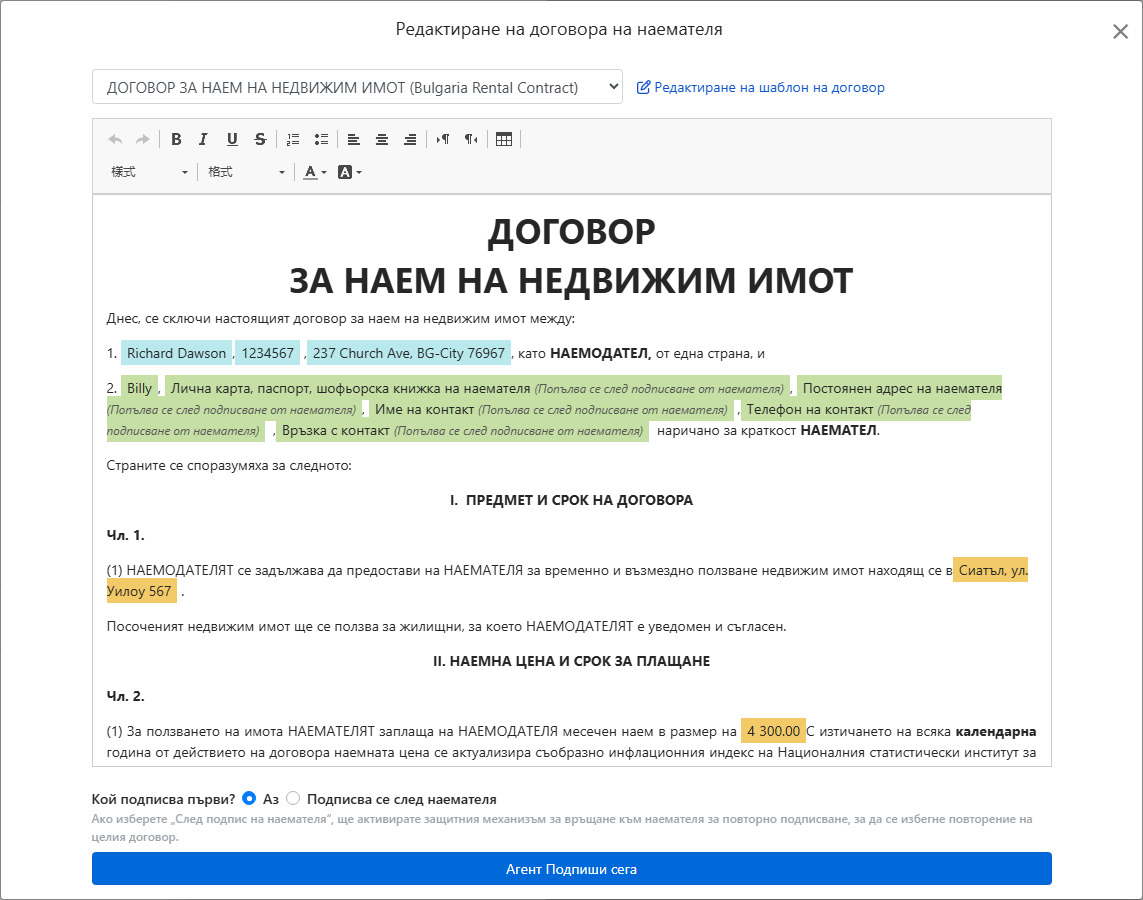Open the 樣式 styles dropdown
The height and width of the screenshot is (900, 1143).
[x=149, y=172]
